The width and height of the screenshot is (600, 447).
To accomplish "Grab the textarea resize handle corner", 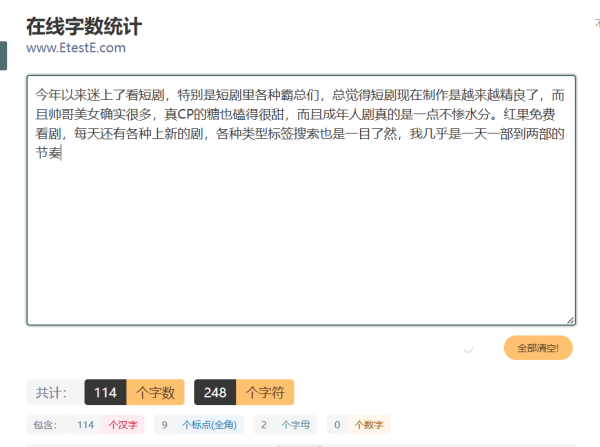I will (570, 320).
